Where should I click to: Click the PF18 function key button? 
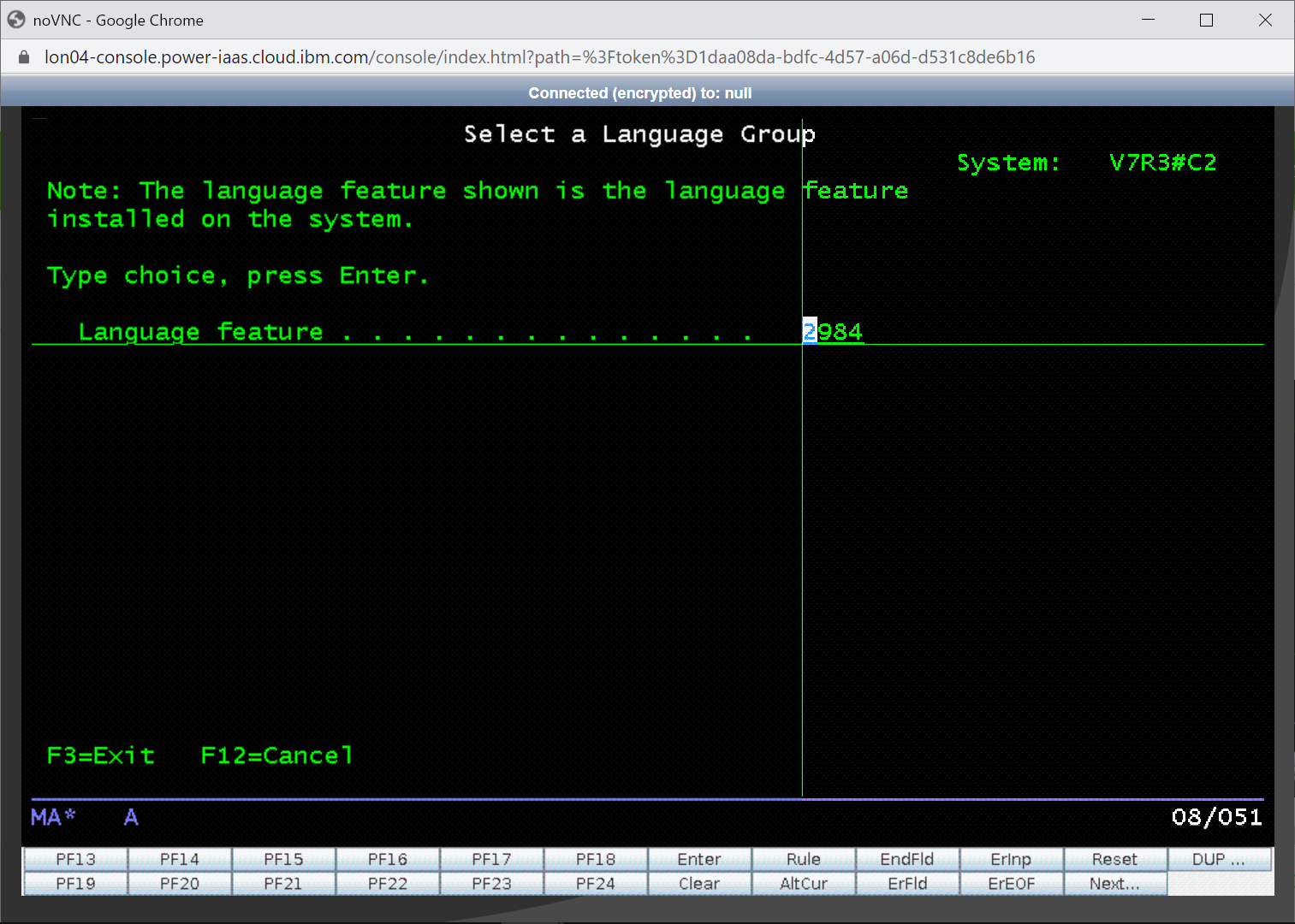pyautogui.click(x=596, y=859)
